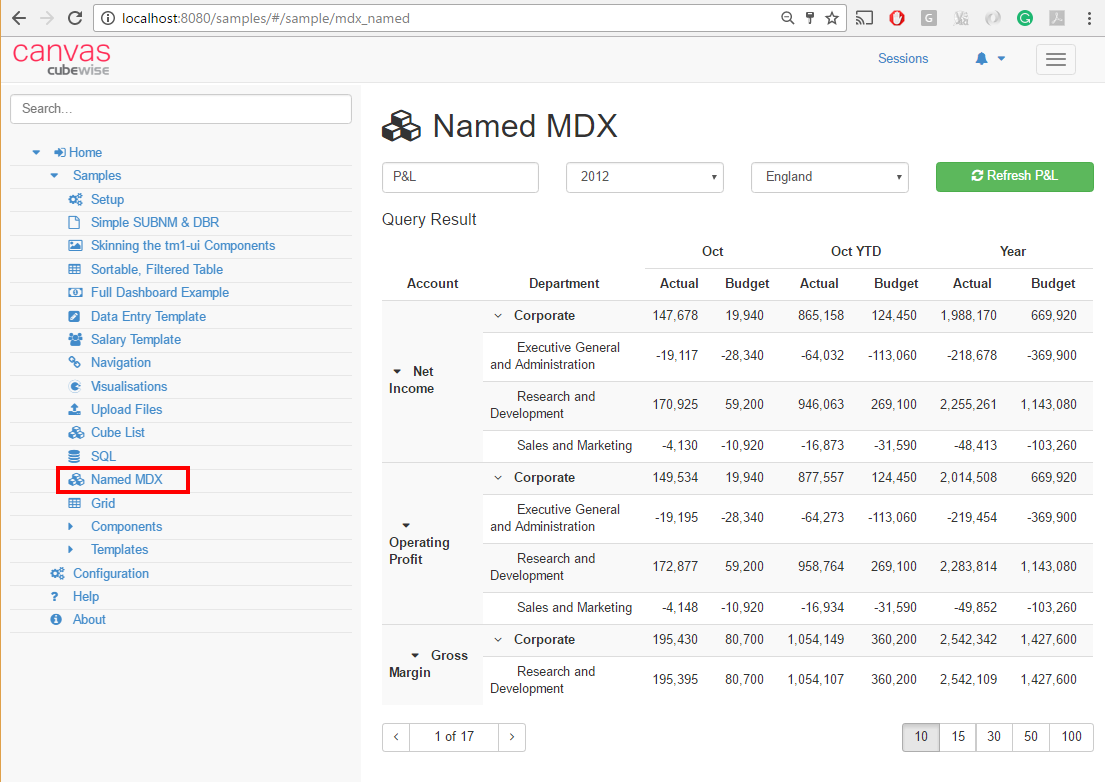
Task: Select 15 rows per page
Action: [957, 737]
